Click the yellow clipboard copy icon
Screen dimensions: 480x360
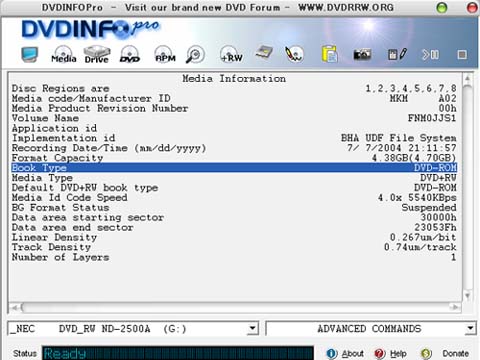pyautogui.click(x=329, y=54)
